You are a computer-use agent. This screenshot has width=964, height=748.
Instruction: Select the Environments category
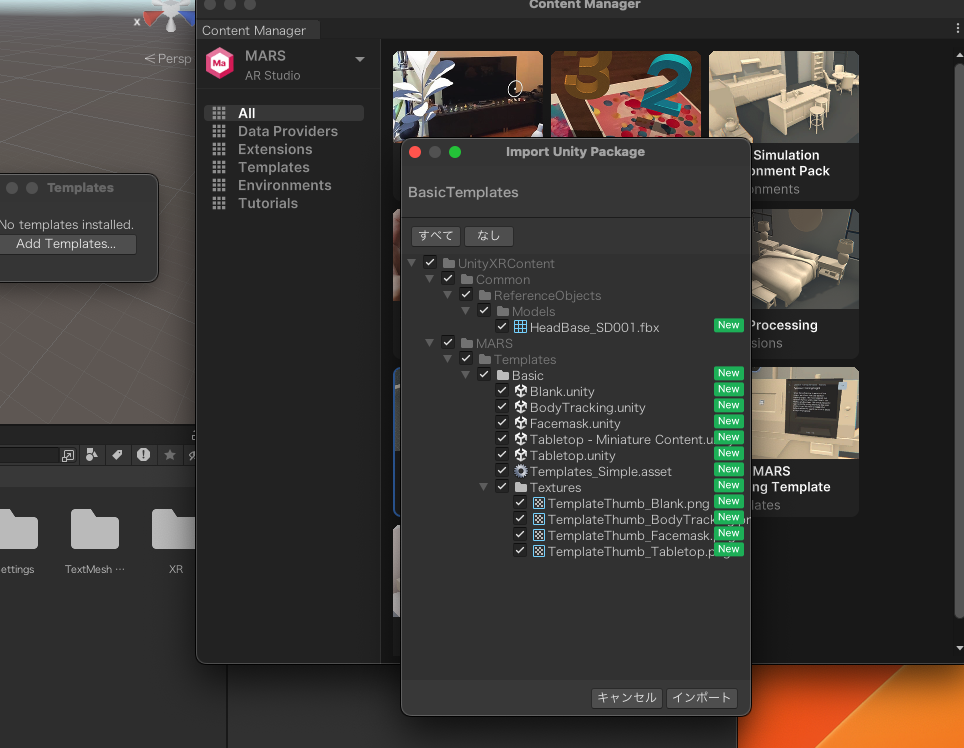click(284, 185)
